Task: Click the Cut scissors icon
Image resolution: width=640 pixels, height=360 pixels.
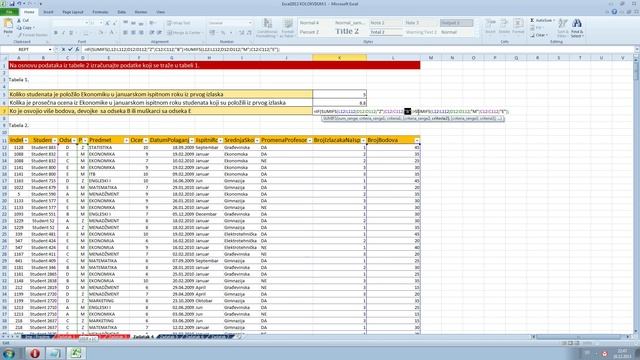Action: [19, 20]
